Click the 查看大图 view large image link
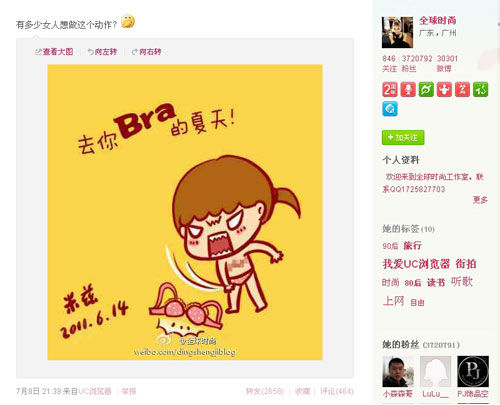500x405 pixels. point(54,52)
